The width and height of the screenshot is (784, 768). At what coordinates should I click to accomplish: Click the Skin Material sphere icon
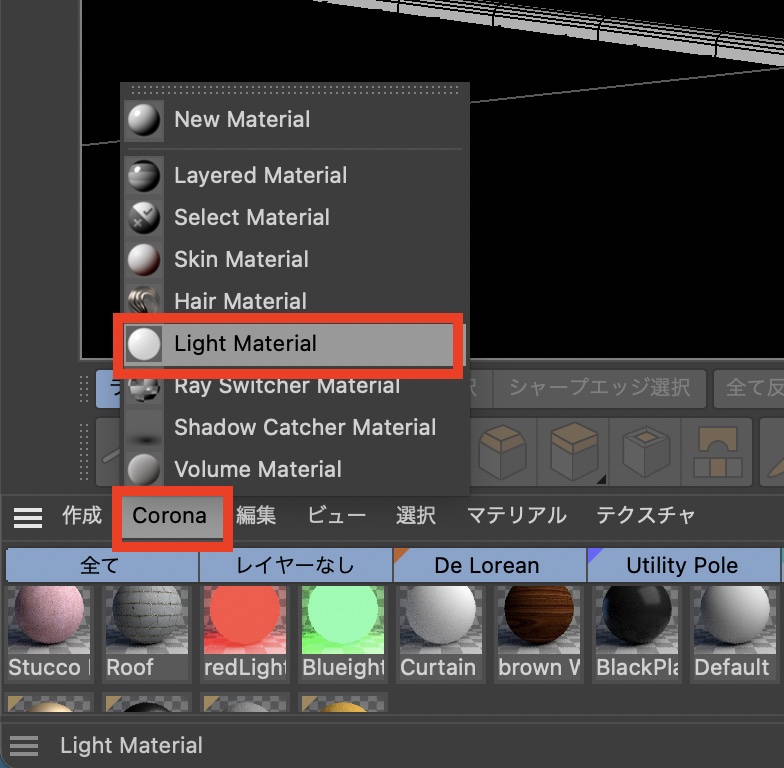[x=144, y=260]
